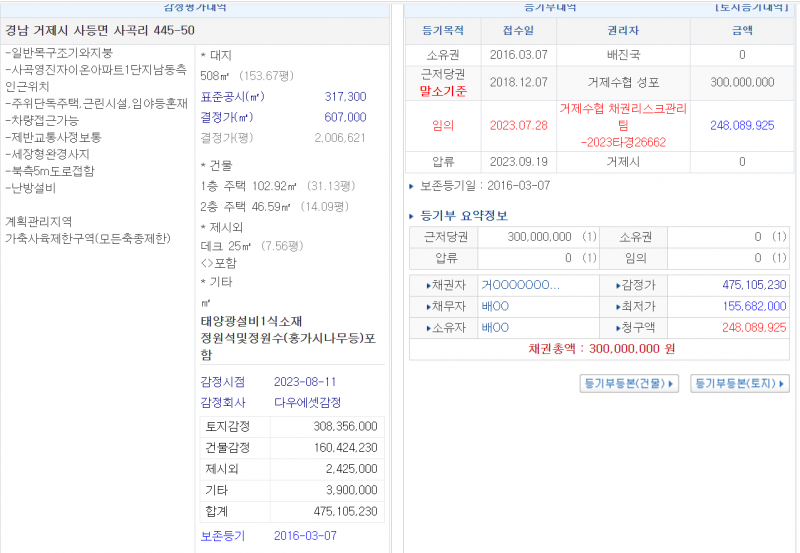The height and width of the screenshot is (553, 800).
Task: Select the 등기목적 column header
Action: coord(443,31)
